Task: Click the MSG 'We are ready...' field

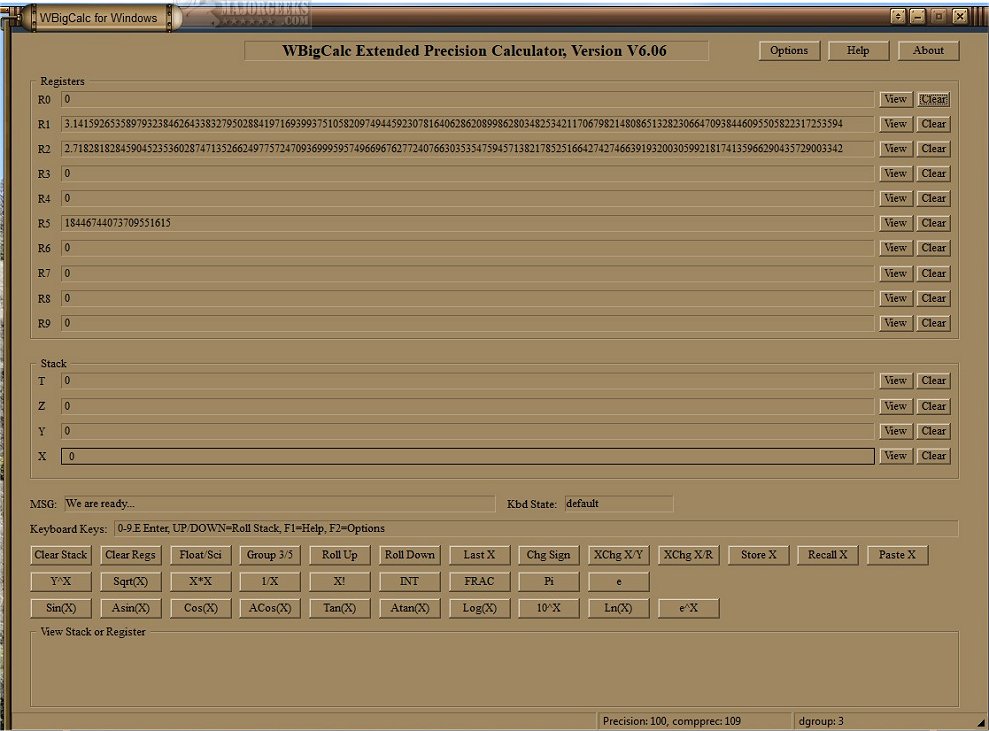Action: click(x=279, y=503)
